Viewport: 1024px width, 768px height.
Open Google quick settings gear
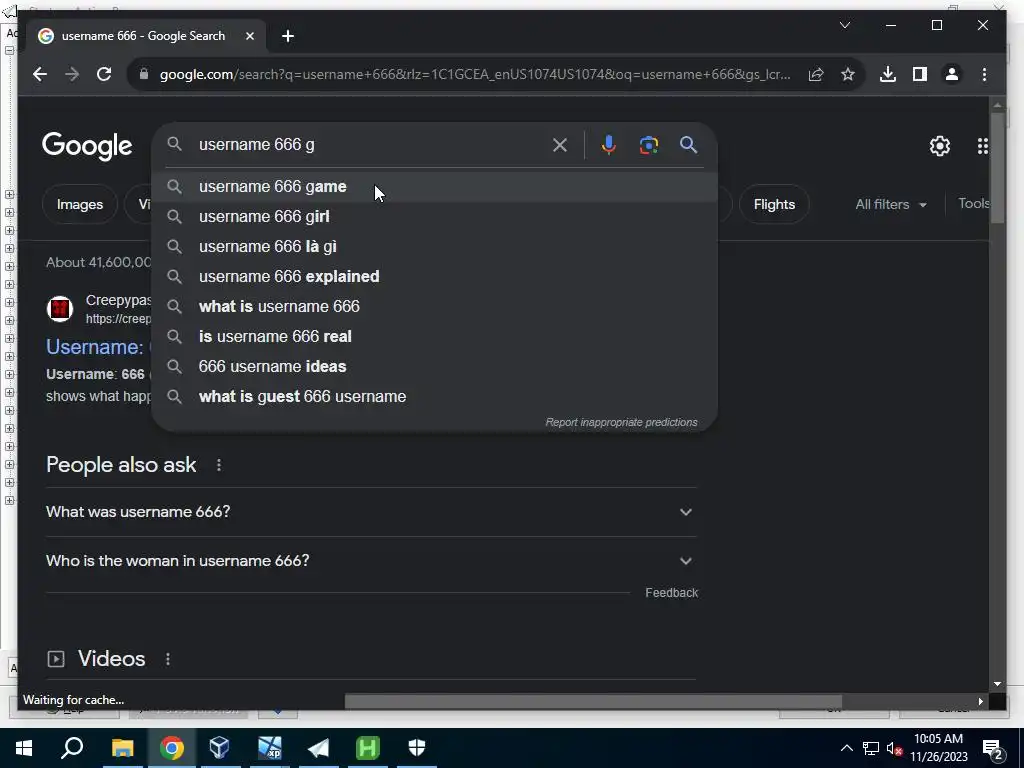[x=940, y=146]
